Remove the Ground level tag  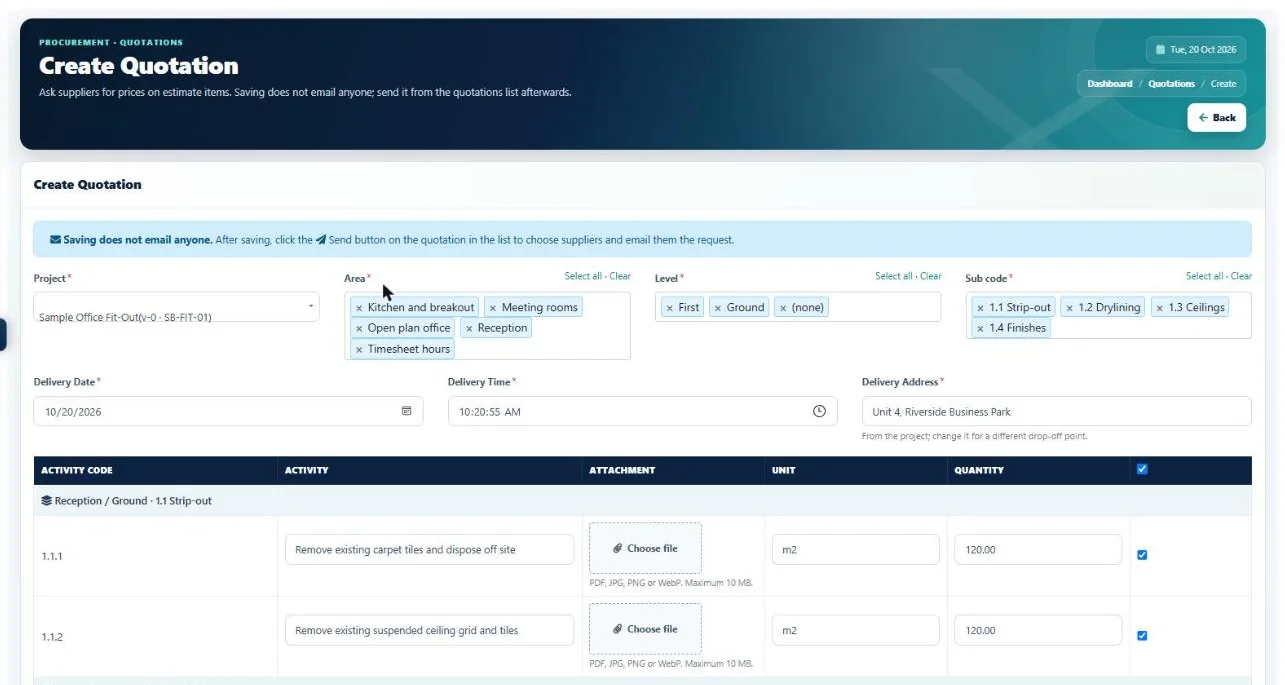click(718, 308)
